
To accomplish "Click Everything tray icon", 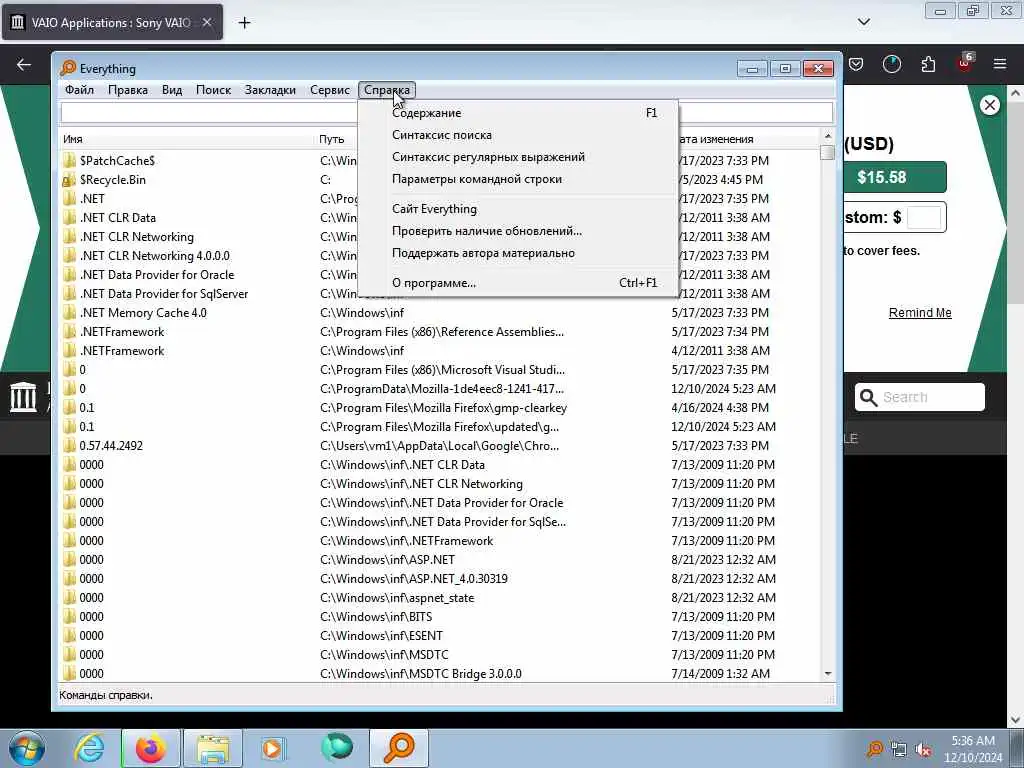I will [875, 748].
